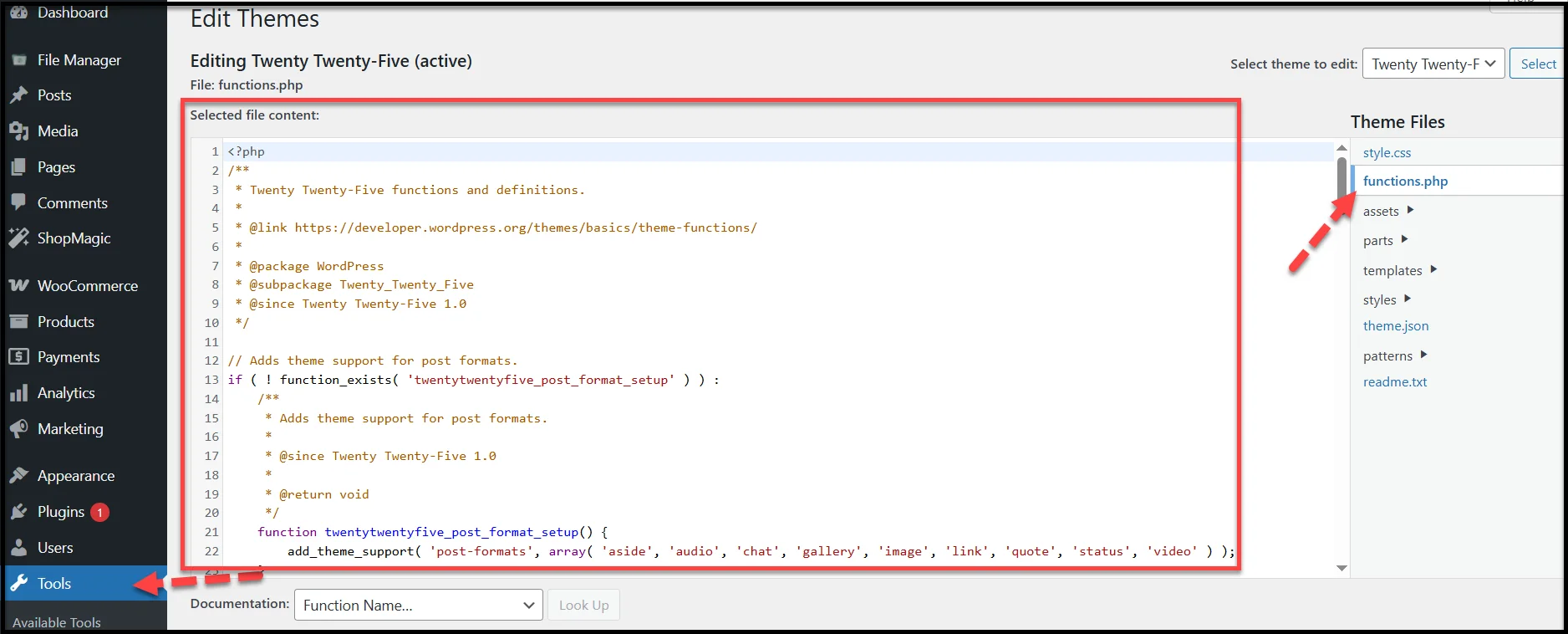The height and width of the screenshot is (634, 1568).
Task: Click the '@return void' comment line
Action: coord(318,494)
